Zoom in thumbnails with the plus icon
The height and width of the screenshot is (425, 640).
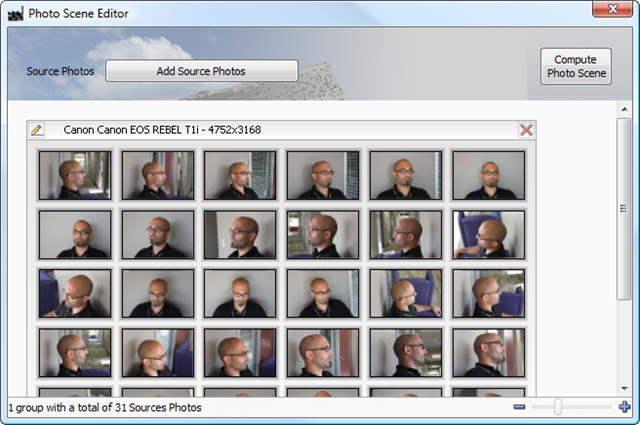625,407
